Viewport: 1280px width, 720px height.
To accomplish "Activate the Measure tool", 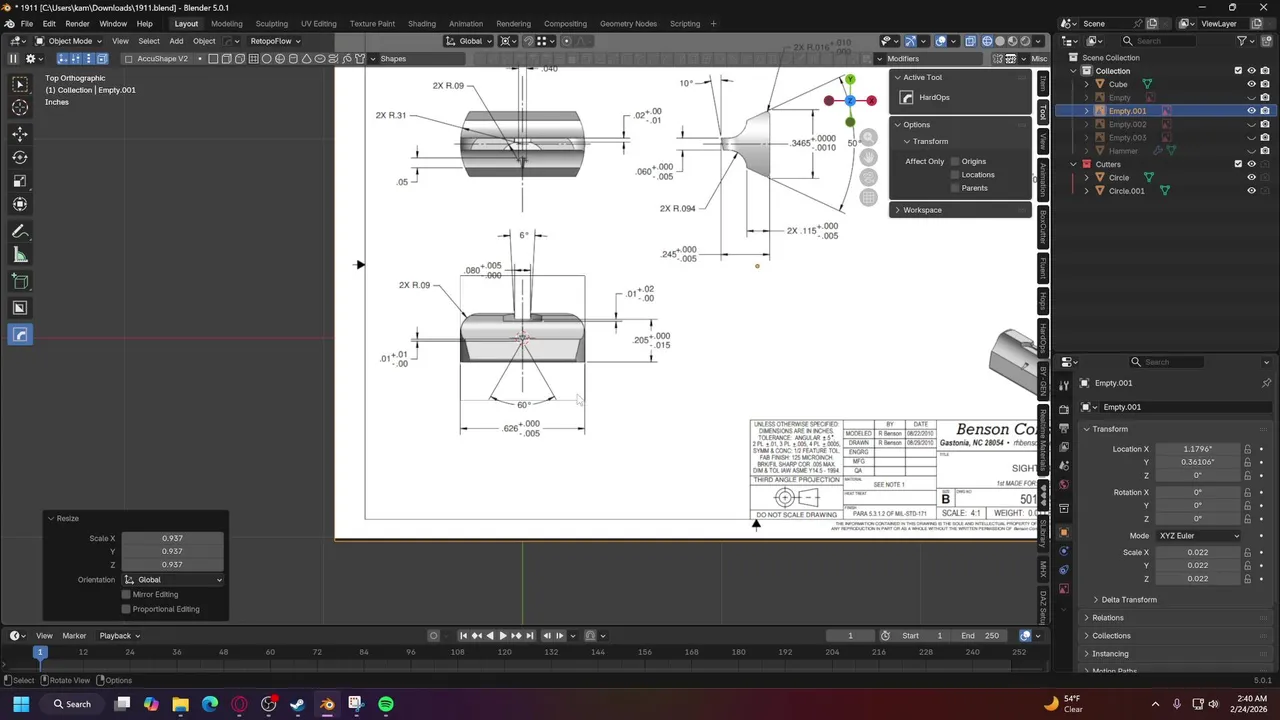I will pyautogui.click(x=20, y=256).
